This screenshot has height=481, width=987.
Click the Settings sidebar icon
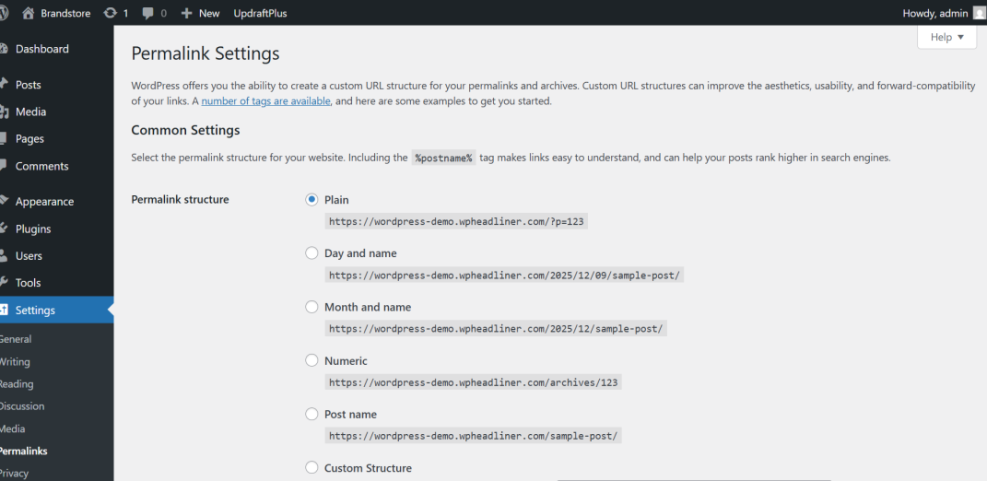(4, 310)
